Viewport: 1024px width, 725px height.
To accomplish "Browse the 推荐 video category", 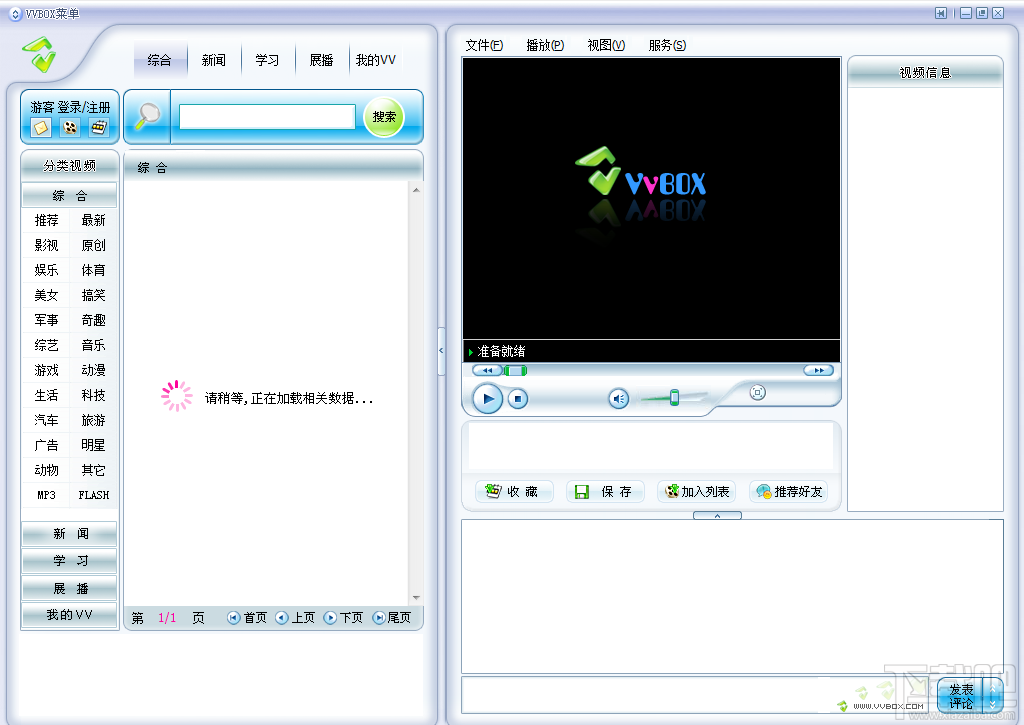I will [x=46, y=220].
